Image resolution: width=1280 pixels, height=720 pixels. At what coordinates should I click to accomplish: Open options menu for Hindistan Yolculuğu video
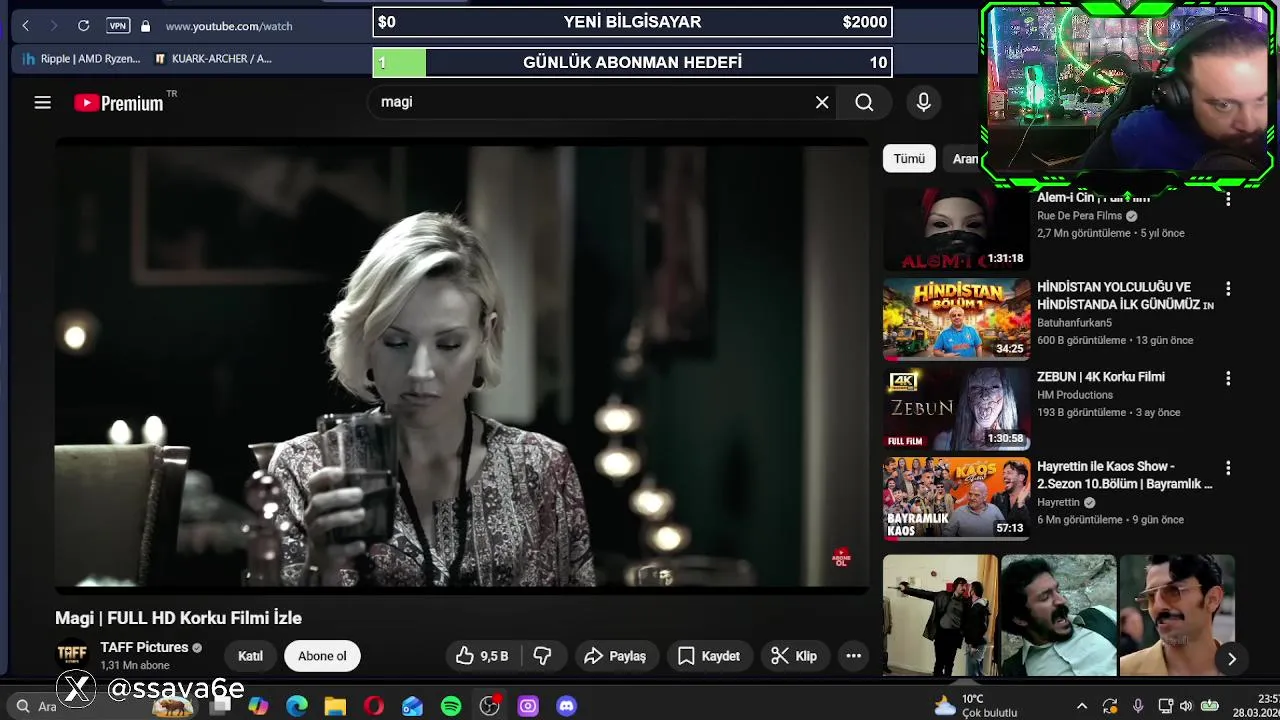point(1228,288)
